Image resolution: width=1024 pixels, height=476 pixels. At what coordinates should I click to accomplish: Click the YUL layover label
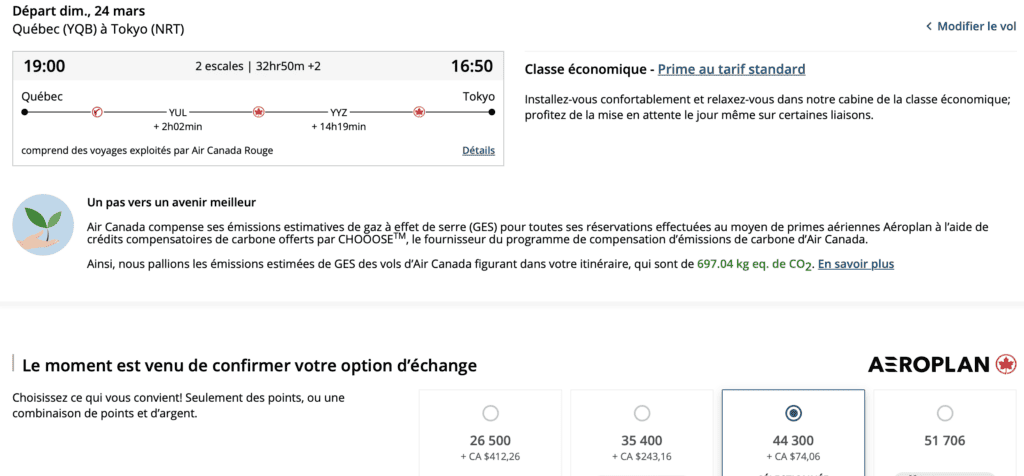[x=178, y=112]
